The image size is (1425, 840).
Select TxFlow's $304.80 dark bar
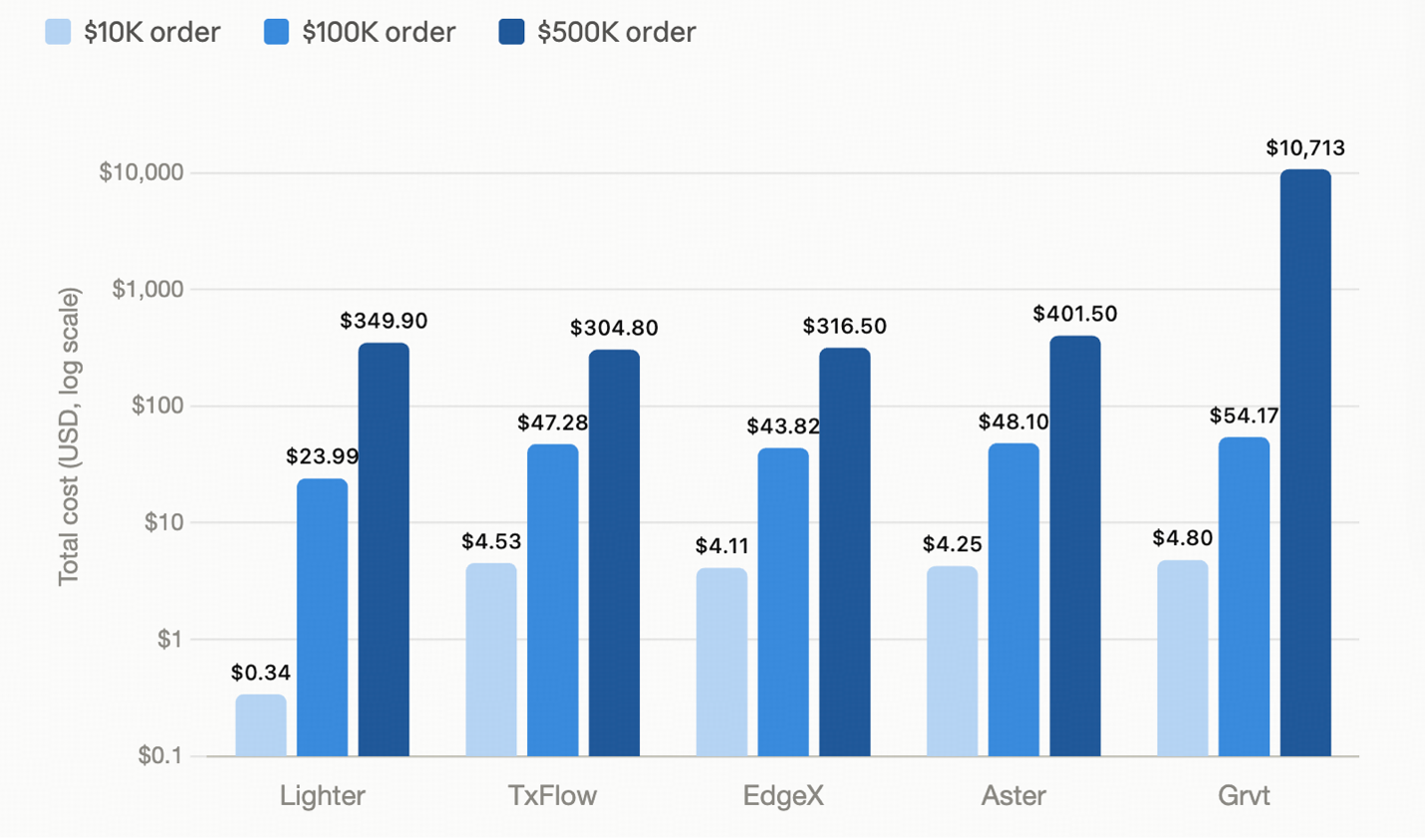(614, 553)
